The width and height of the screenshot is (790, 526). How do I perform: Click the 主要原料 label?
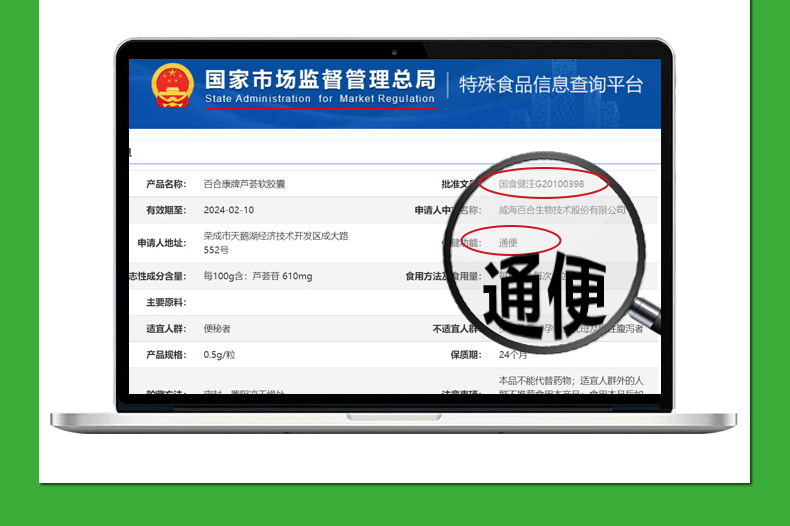[x=166, y=302]
